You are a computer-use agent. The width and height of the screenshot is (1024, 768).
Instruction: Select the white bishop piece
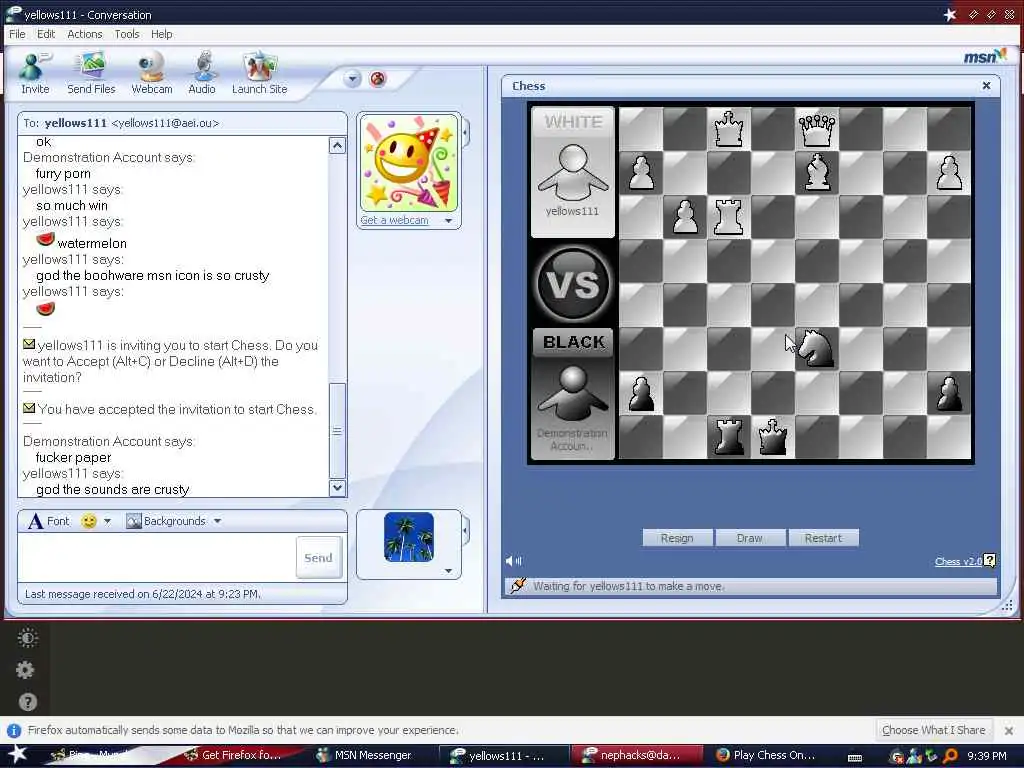pyautogui.click(x=816, y=172)
